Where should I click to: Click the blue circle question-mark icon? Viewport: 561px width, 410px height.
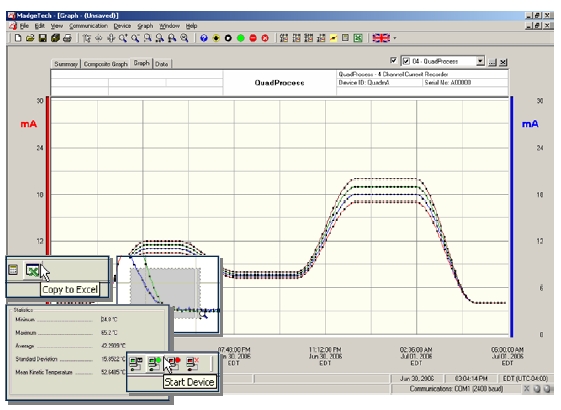point(204,38)
